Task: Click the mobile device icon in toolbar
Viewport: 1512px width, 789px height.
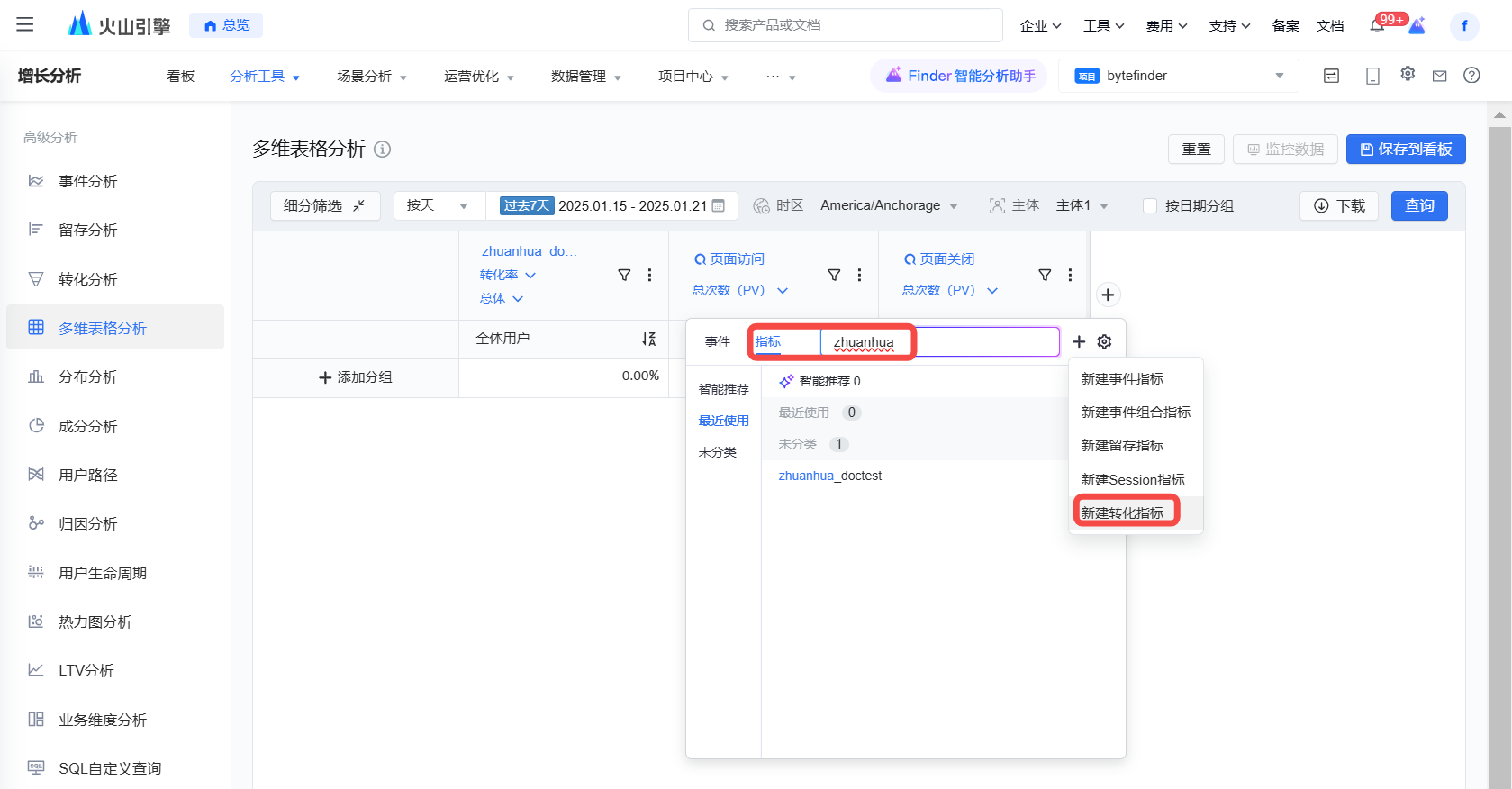Action: coord(1372,76)
